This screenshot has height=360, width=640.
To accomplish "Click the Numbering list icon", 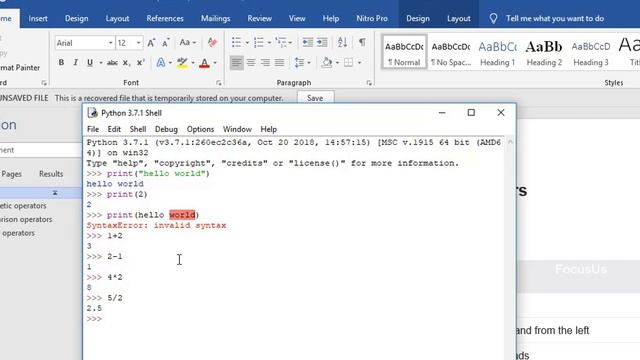I will pyautogui.click(x=259, y=42).
